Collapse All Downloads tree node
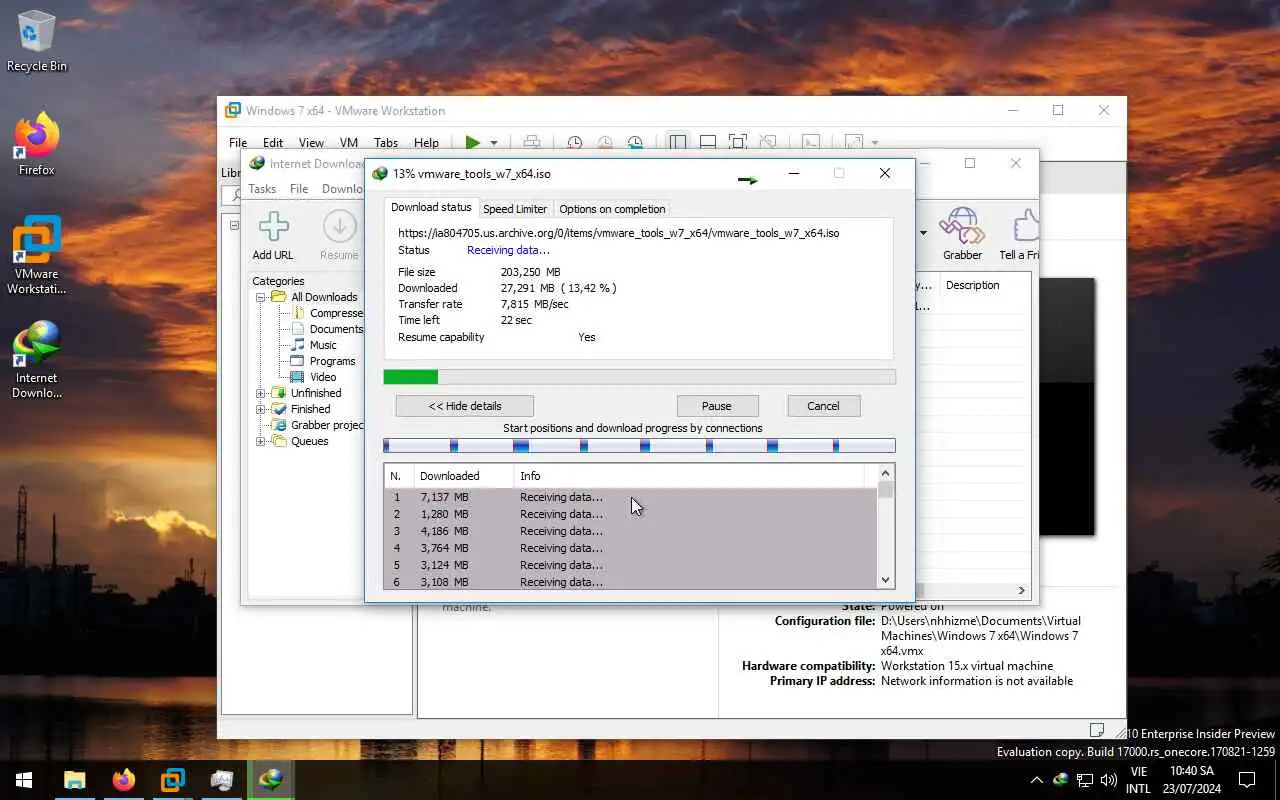 click(260, 297)
